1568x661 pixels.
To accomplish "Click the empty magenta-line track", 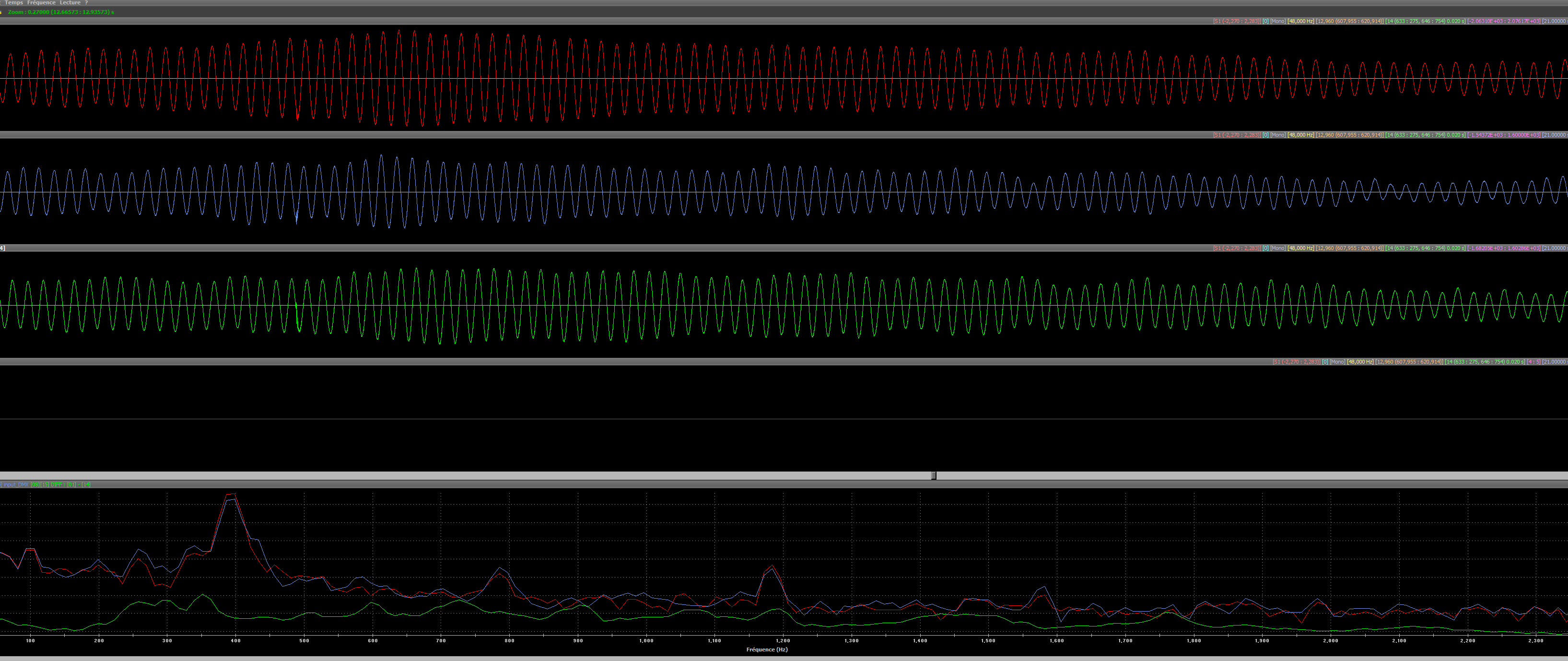I will (x=784, y=419).
